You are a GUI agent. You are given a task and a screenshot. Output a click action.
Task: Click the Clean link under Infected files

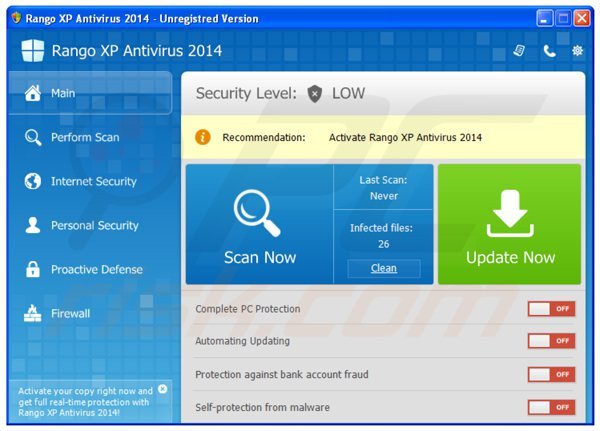(x=384, y=268)
